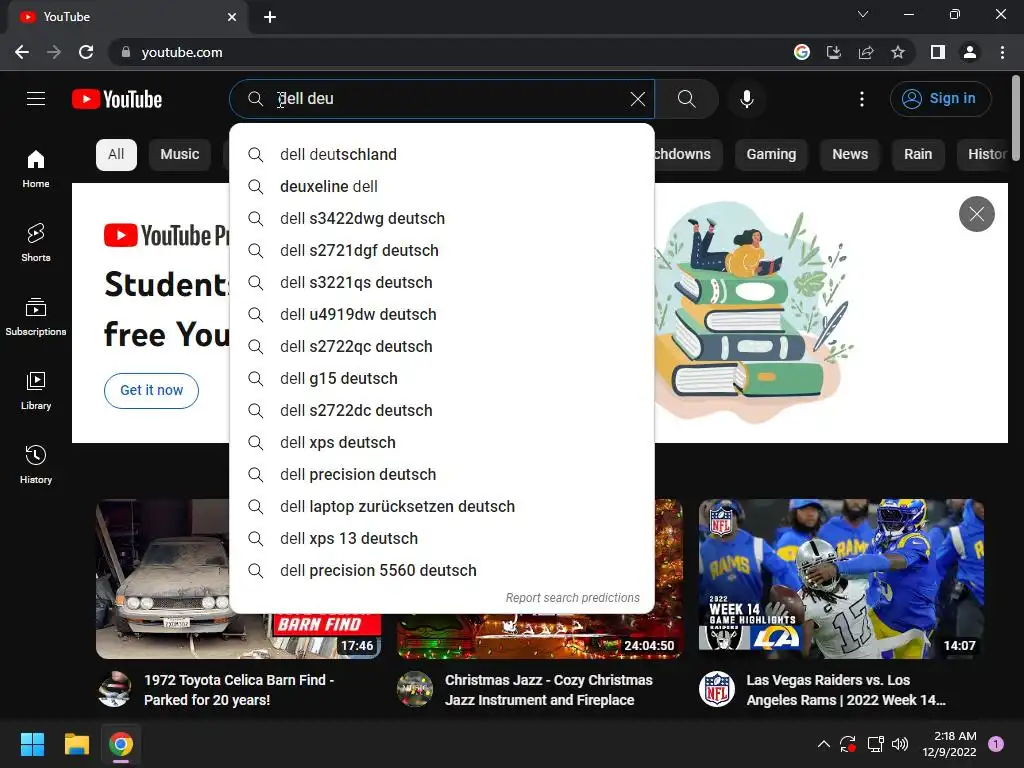Click Report search predictions link
Viewport: 1024px width, 768px height.
[573, 598]
